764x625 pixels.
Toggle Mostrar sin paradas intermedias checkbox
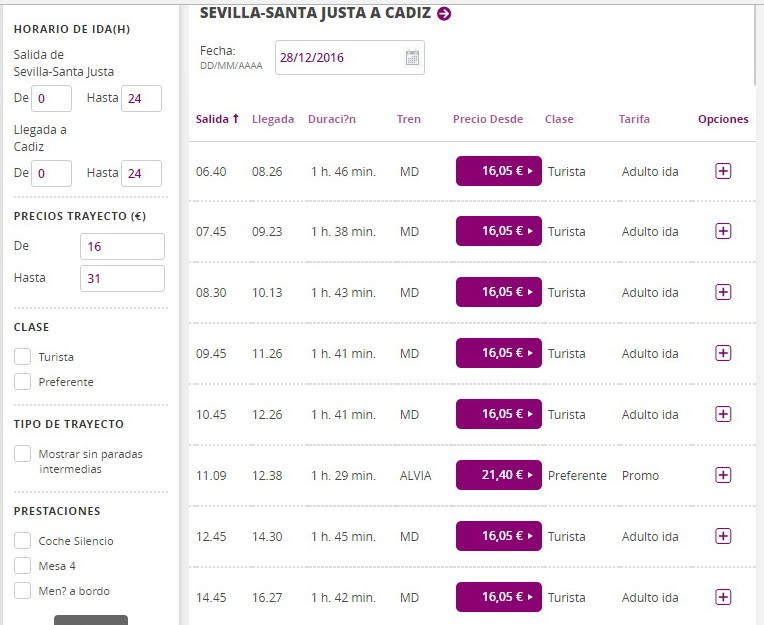click(x=23, y=454)
